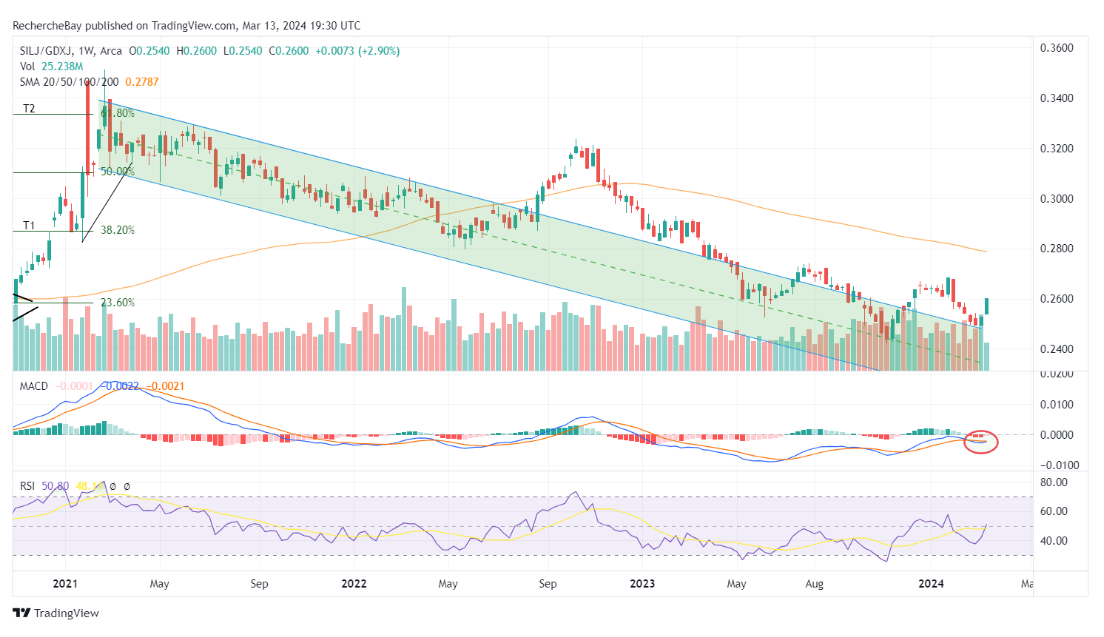1104x637 pixels.
Task: Select the T1 target line label
Action: pos(31,225)
